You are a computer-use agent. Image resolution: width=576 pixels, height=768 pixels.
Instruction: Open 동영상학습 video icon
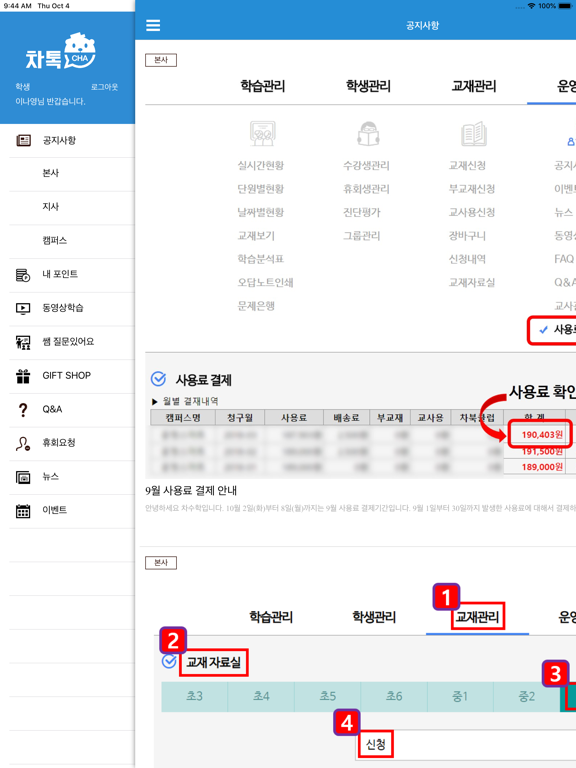click(23, 308)
